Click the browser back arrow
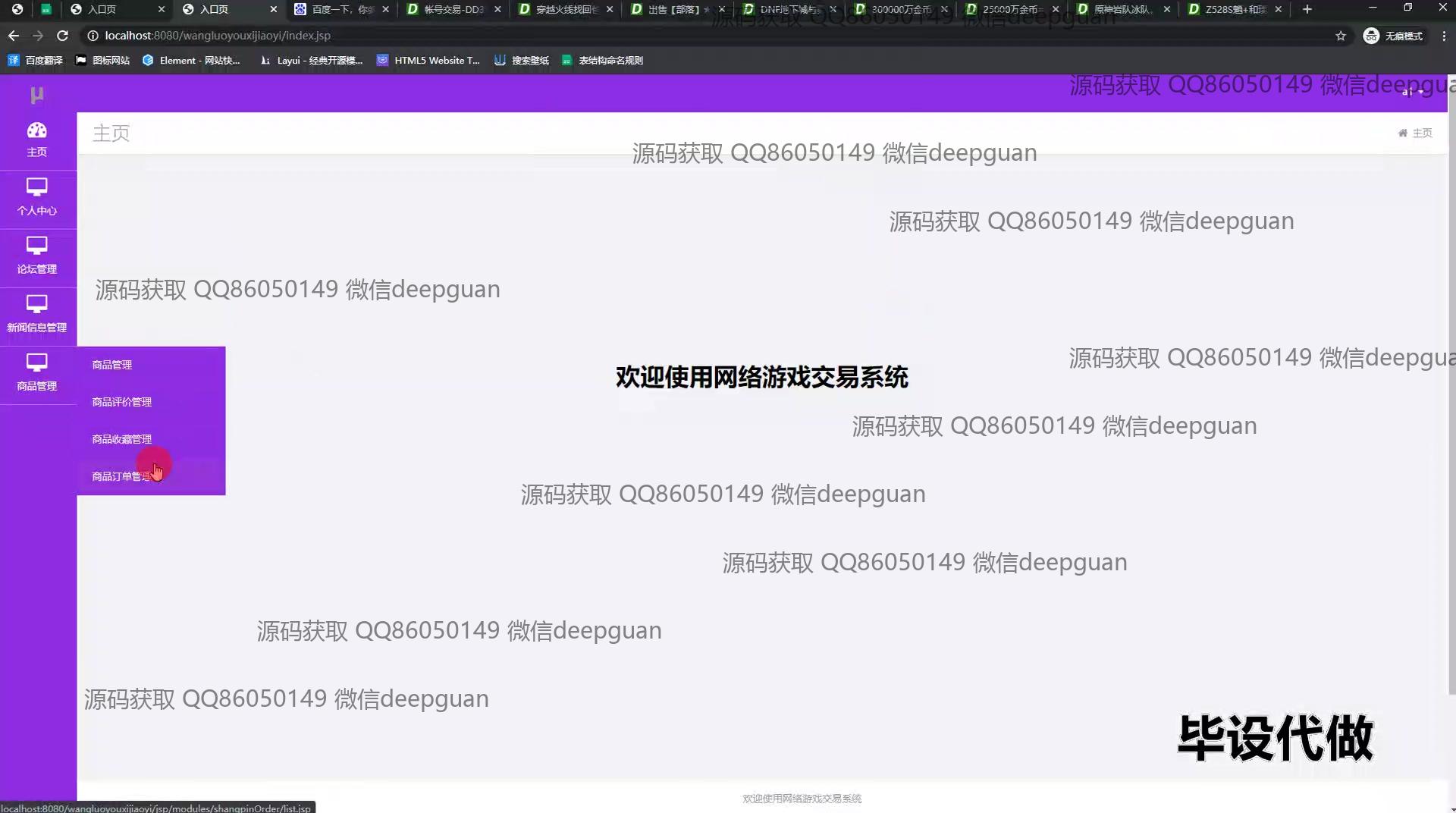Screen dimensions: 1456x813 point(14,36)
